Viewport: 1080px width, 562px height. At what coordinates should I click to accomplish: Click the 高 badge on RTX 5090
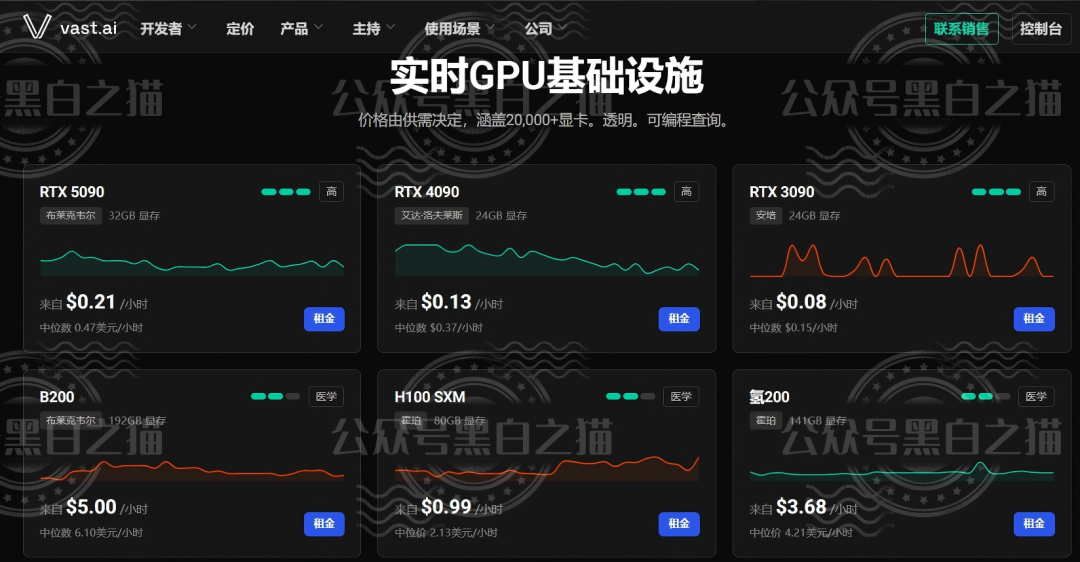click(x=331, y=191)
